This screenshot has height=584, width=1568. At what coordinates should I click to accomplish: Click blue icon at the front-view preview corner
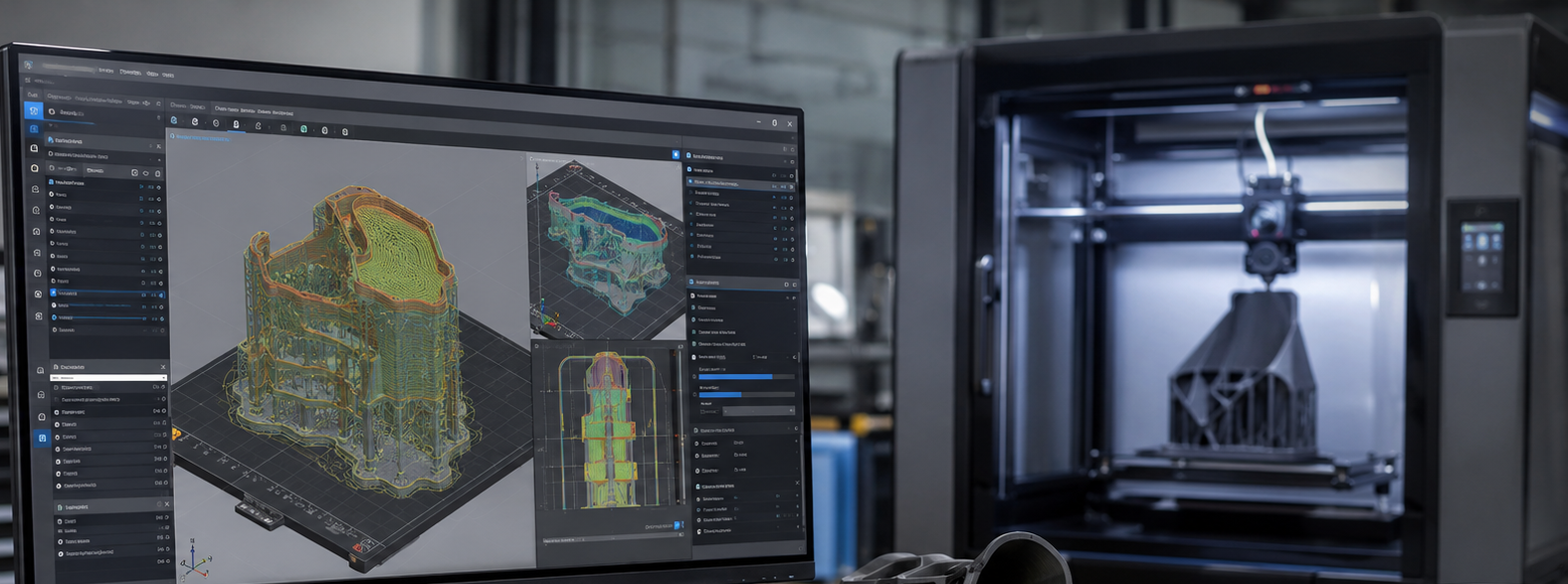679,525
